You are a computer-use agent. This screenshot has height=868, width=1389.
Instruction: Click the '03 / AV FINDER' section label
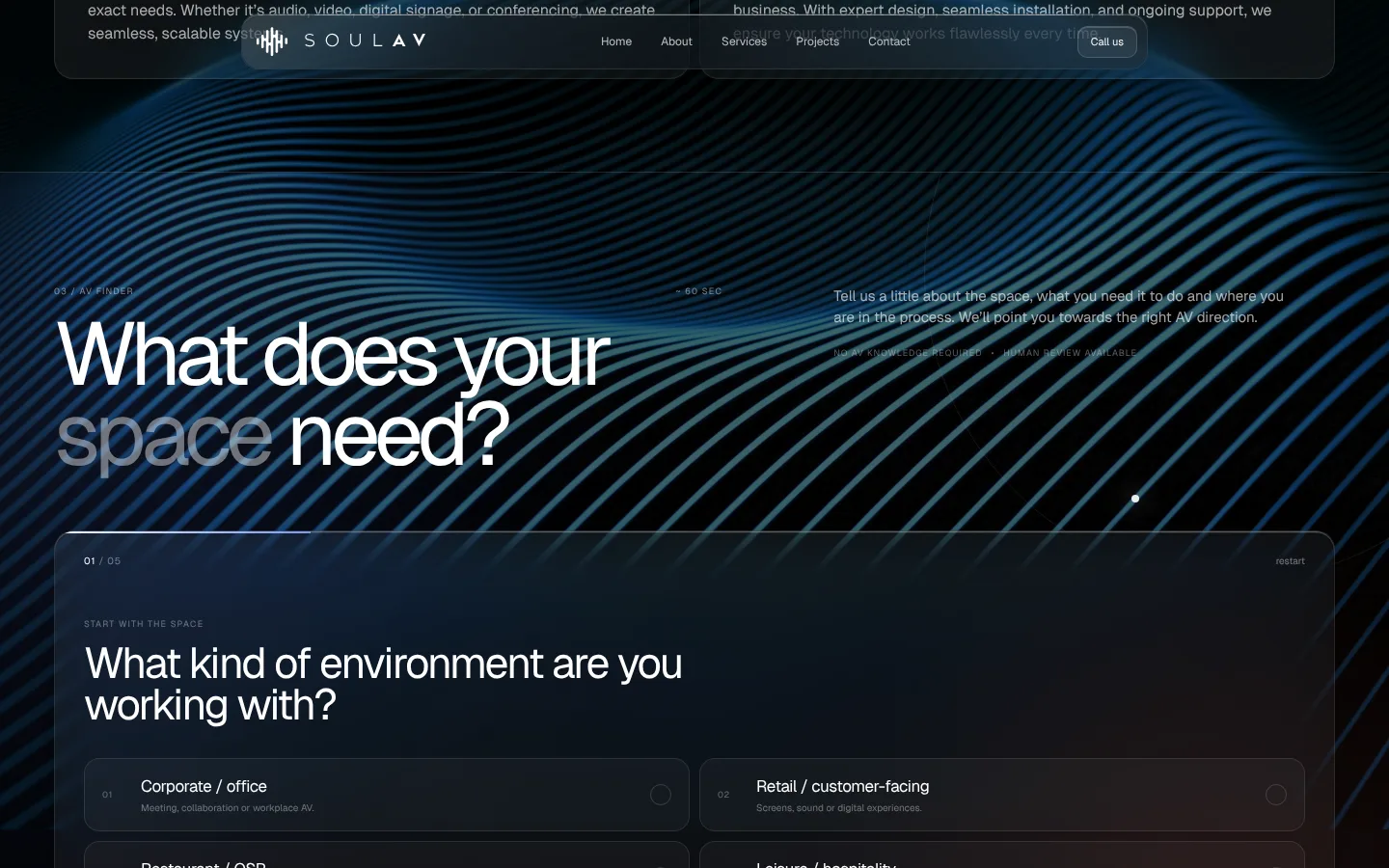click(x=94, y=291)
